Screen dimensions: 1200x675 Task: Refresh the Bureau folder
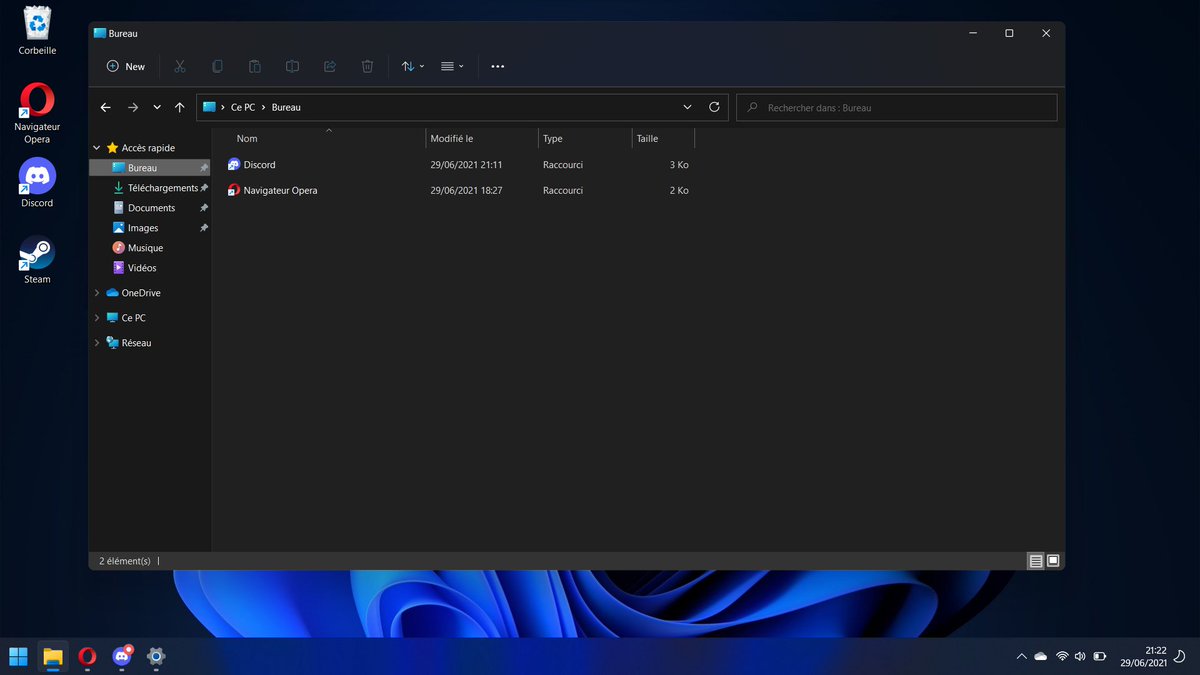[x=714, y=107]
